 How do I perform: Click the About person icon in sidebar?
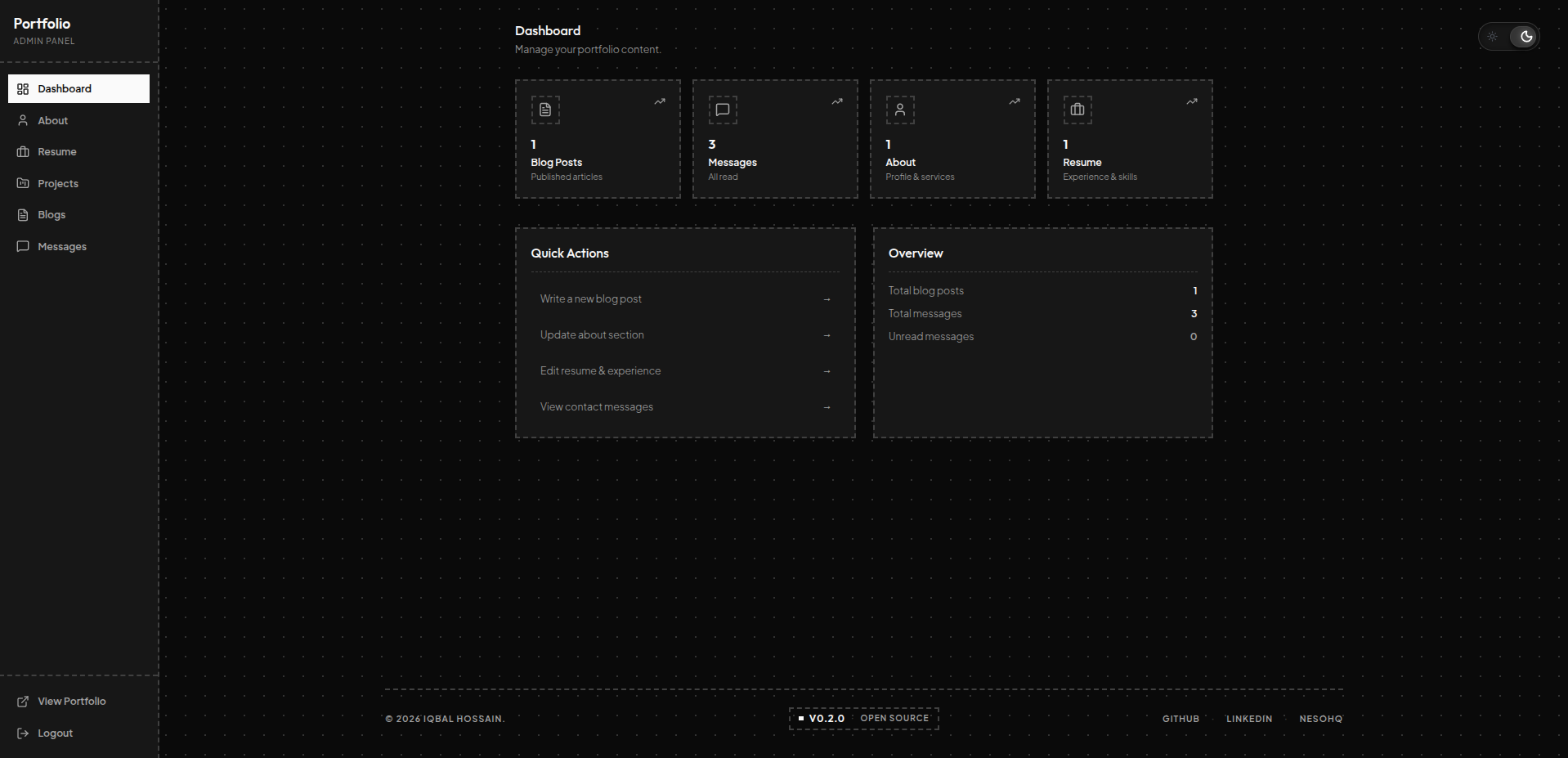pos(23,120)
